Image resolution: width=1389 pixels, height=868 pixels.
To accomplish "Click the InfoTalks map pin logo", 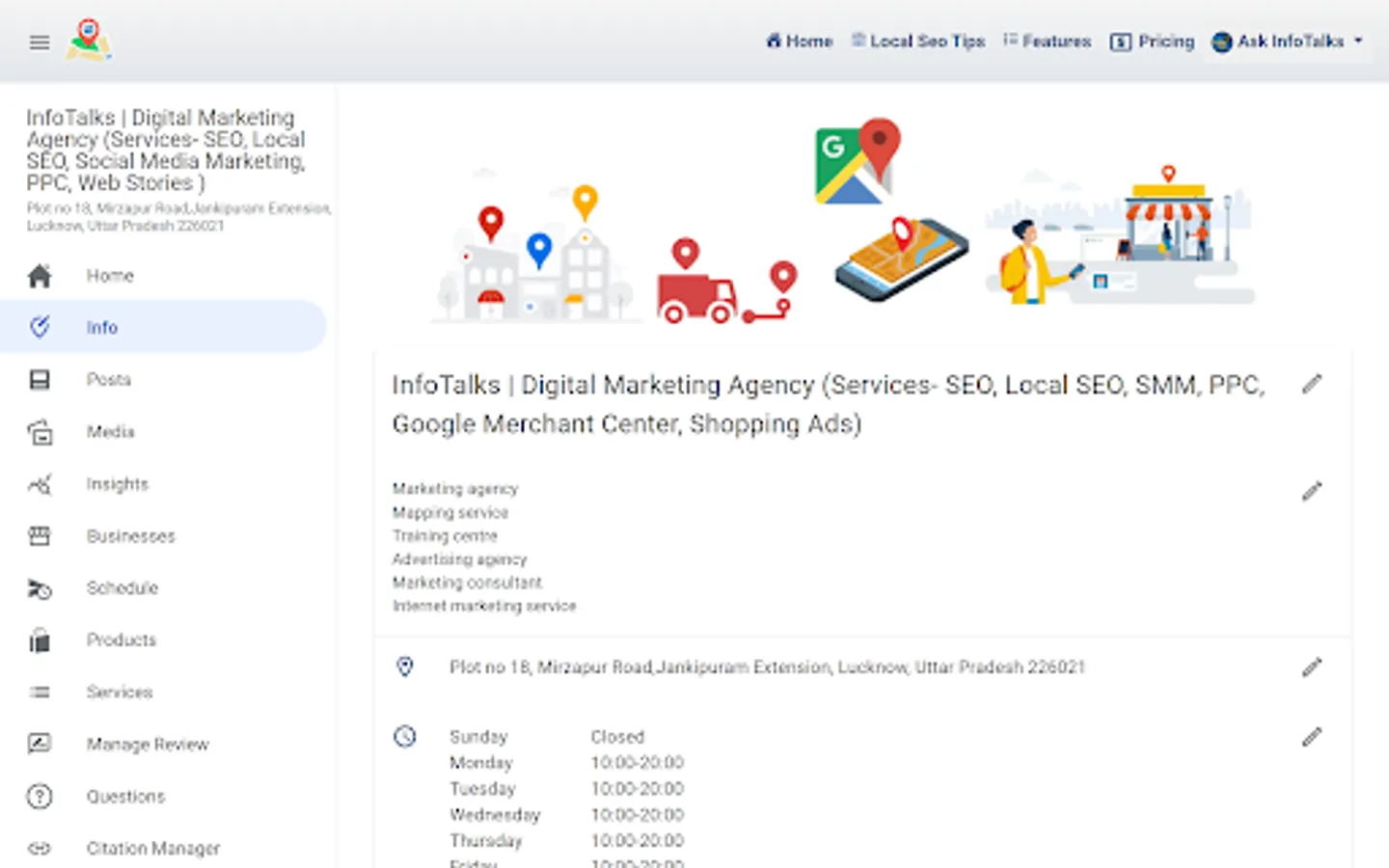I will click(x=88, y=41).
